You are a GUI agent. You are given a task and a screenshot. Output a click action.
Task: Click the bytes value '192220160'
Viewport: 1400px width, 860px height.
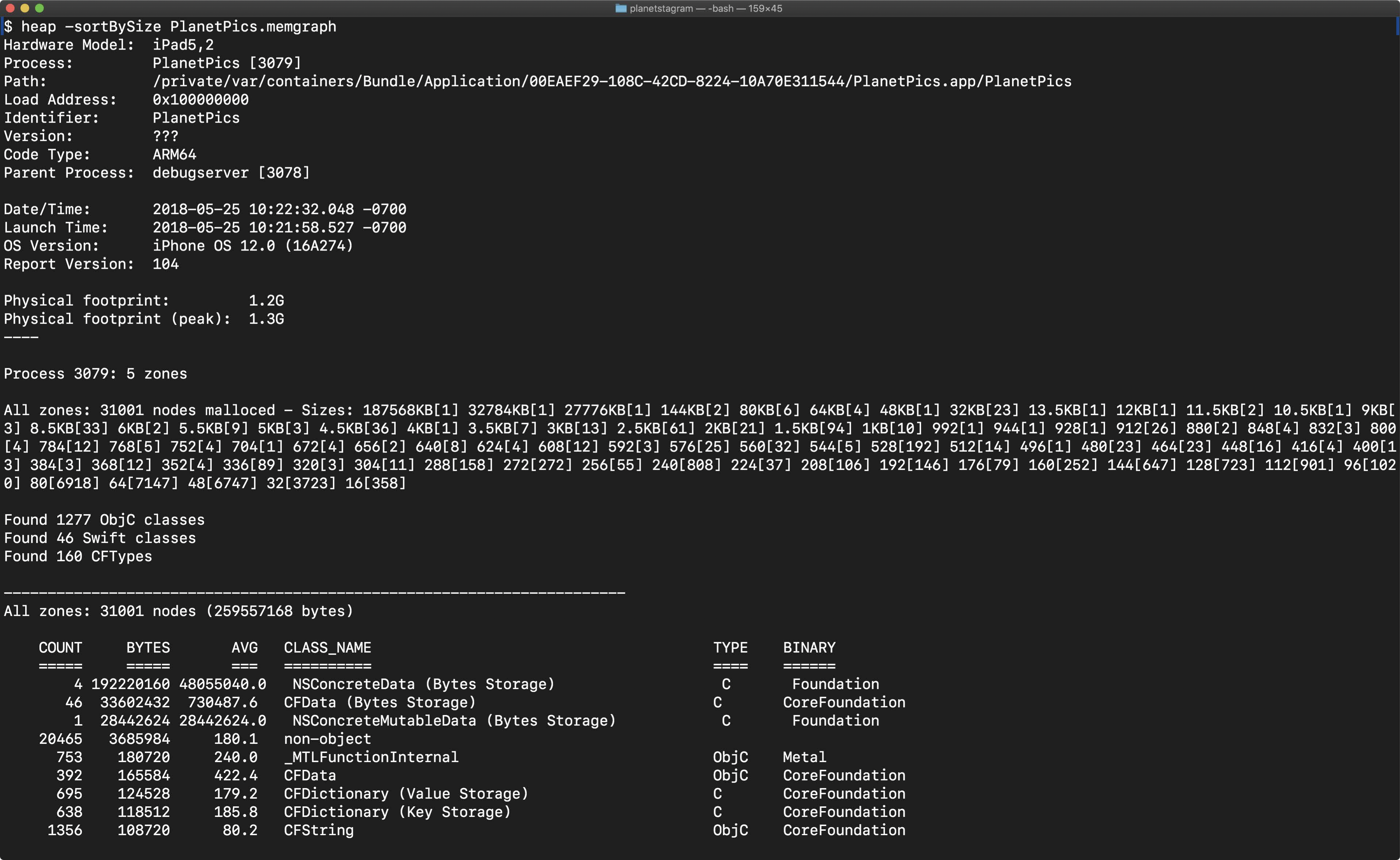pos(131,684)
